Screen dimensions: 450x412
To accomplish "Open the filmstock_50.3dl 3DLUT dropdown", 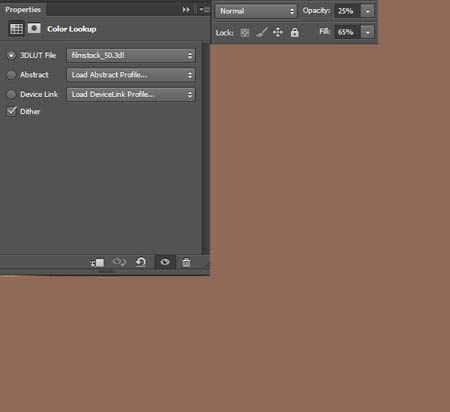I will (x=131, y=55).
